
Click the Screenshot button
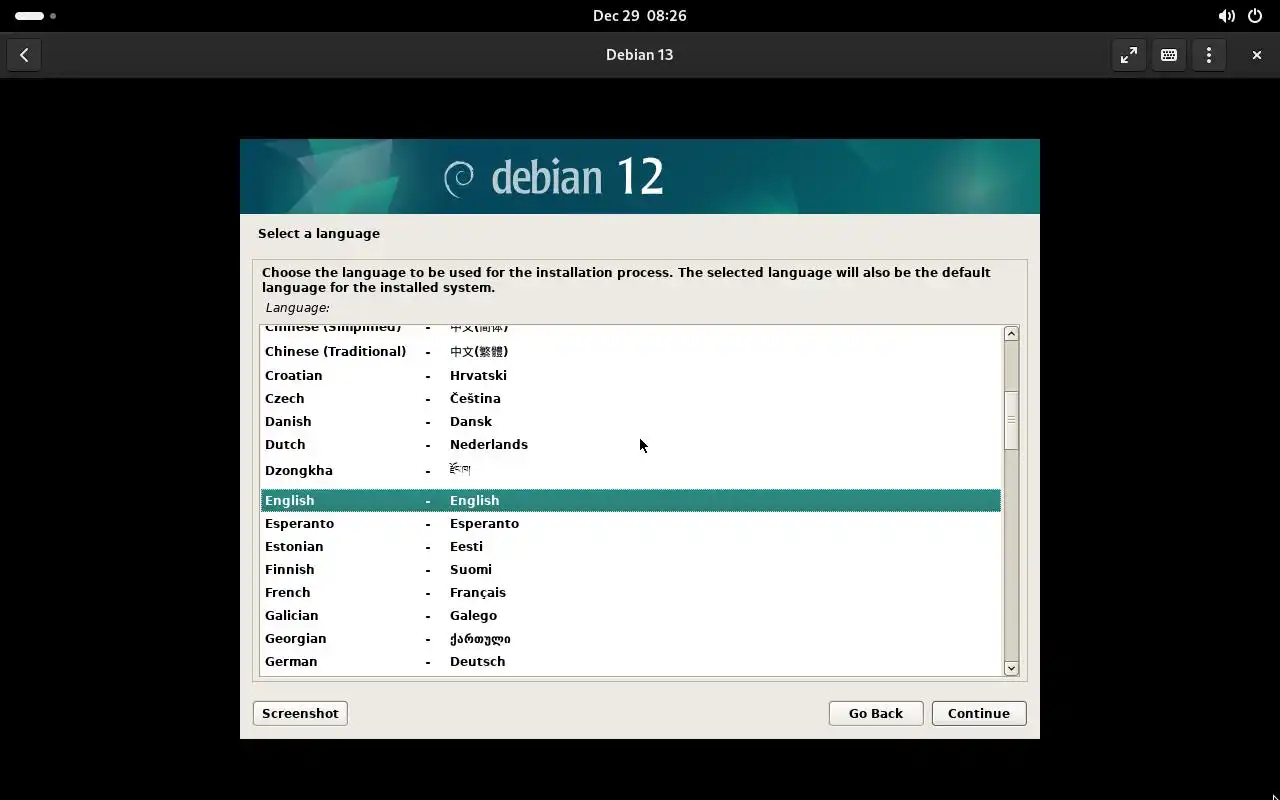coord(300,713)
